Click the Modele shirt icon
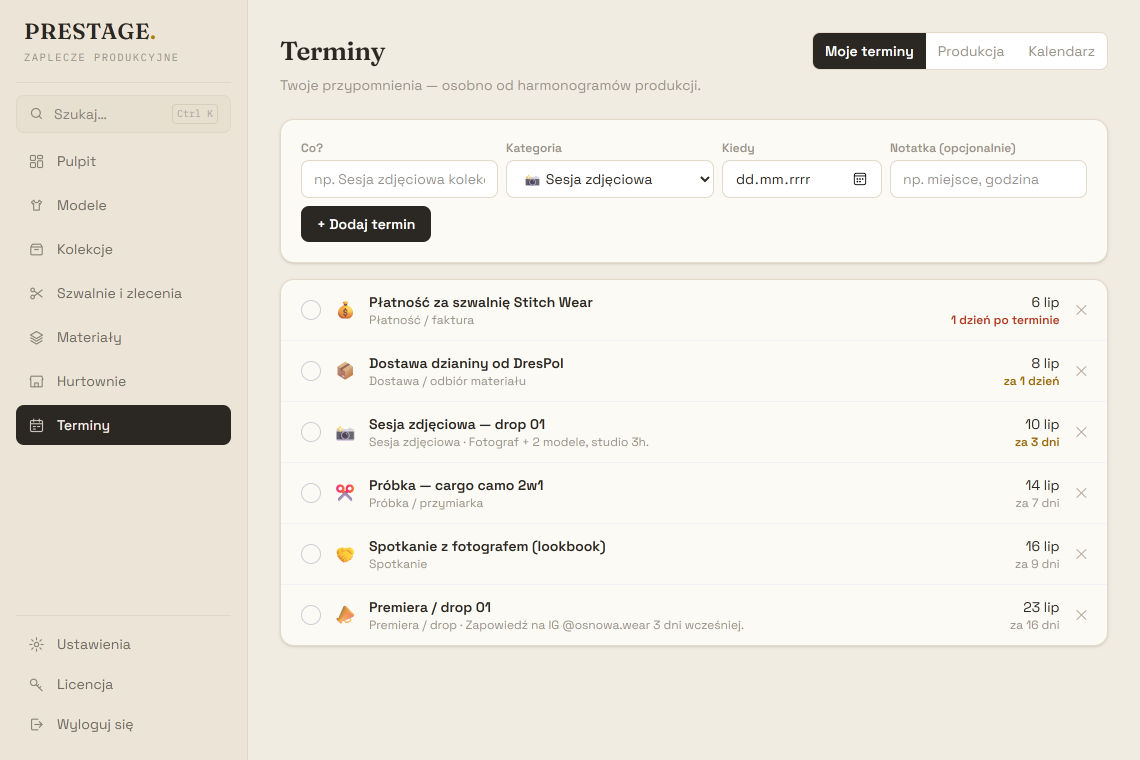 tap(36, 206)
